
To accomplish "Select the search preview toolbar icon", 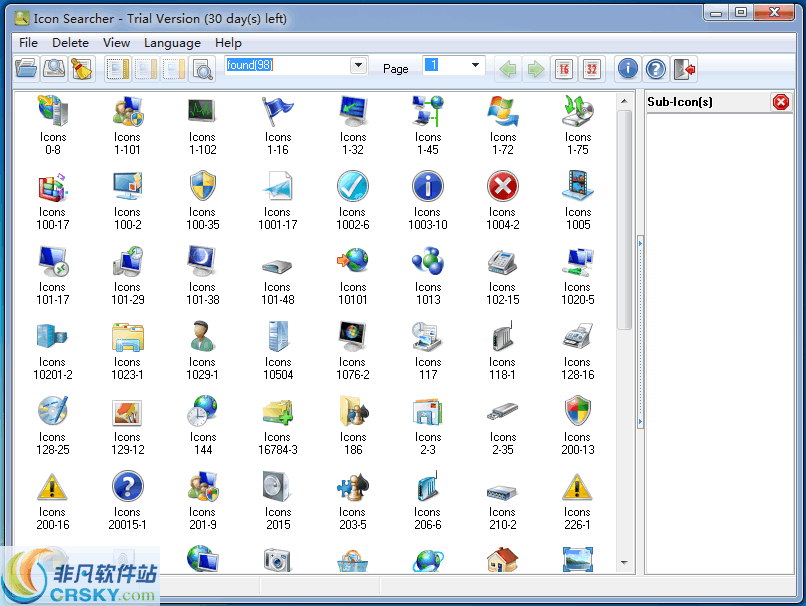I will pyautogui.click(x=201, y=68).
